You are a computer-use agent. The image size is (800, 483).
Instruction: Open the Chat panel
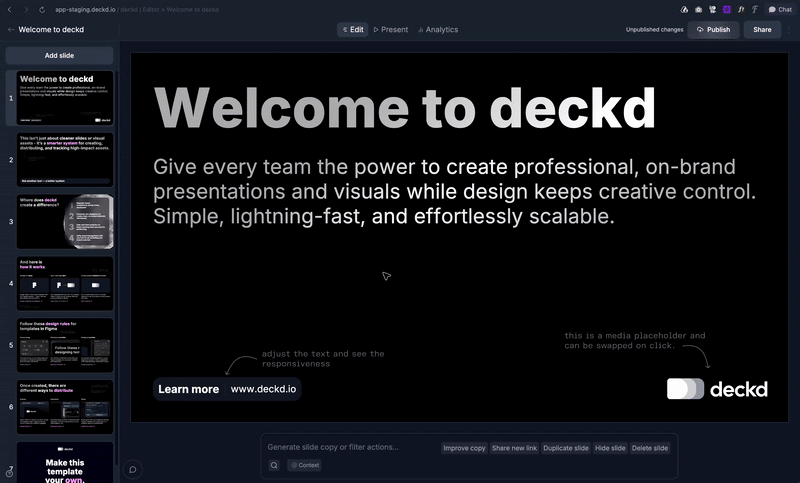780,9
